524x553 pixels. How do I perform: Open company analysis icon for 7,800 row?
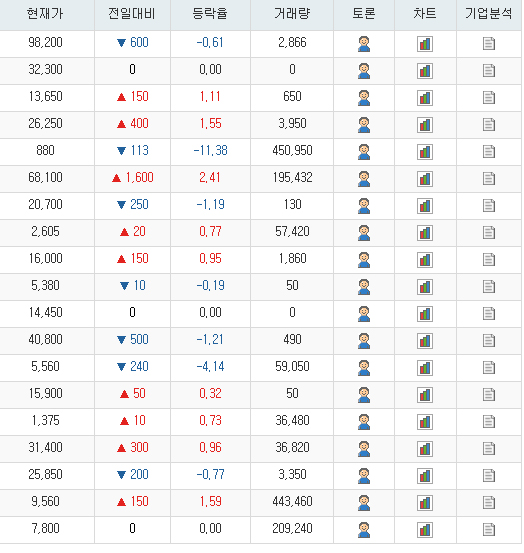pyautogui.click(x=488, y=530)
